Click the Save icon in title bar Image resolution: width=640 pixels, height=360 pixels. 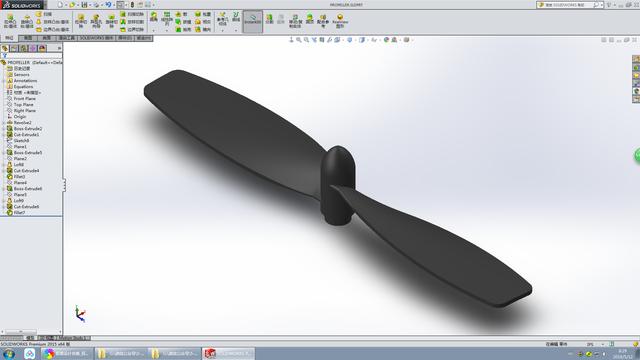pyautogui.click(x=84, y=5)
